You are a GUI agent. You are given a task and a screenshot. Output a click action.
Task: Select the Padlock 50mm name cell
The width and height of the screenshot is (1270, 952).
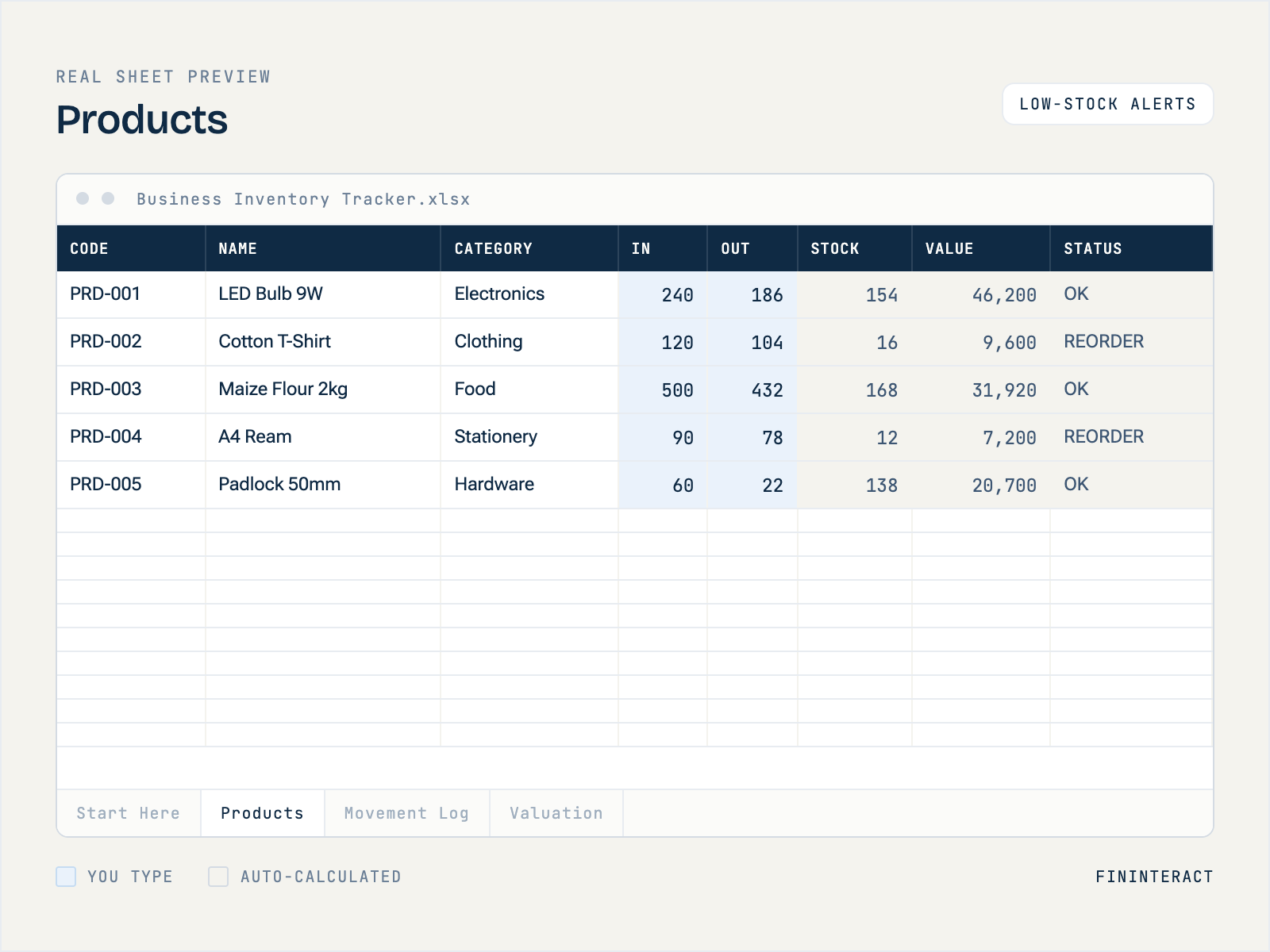tap(323, 485)
